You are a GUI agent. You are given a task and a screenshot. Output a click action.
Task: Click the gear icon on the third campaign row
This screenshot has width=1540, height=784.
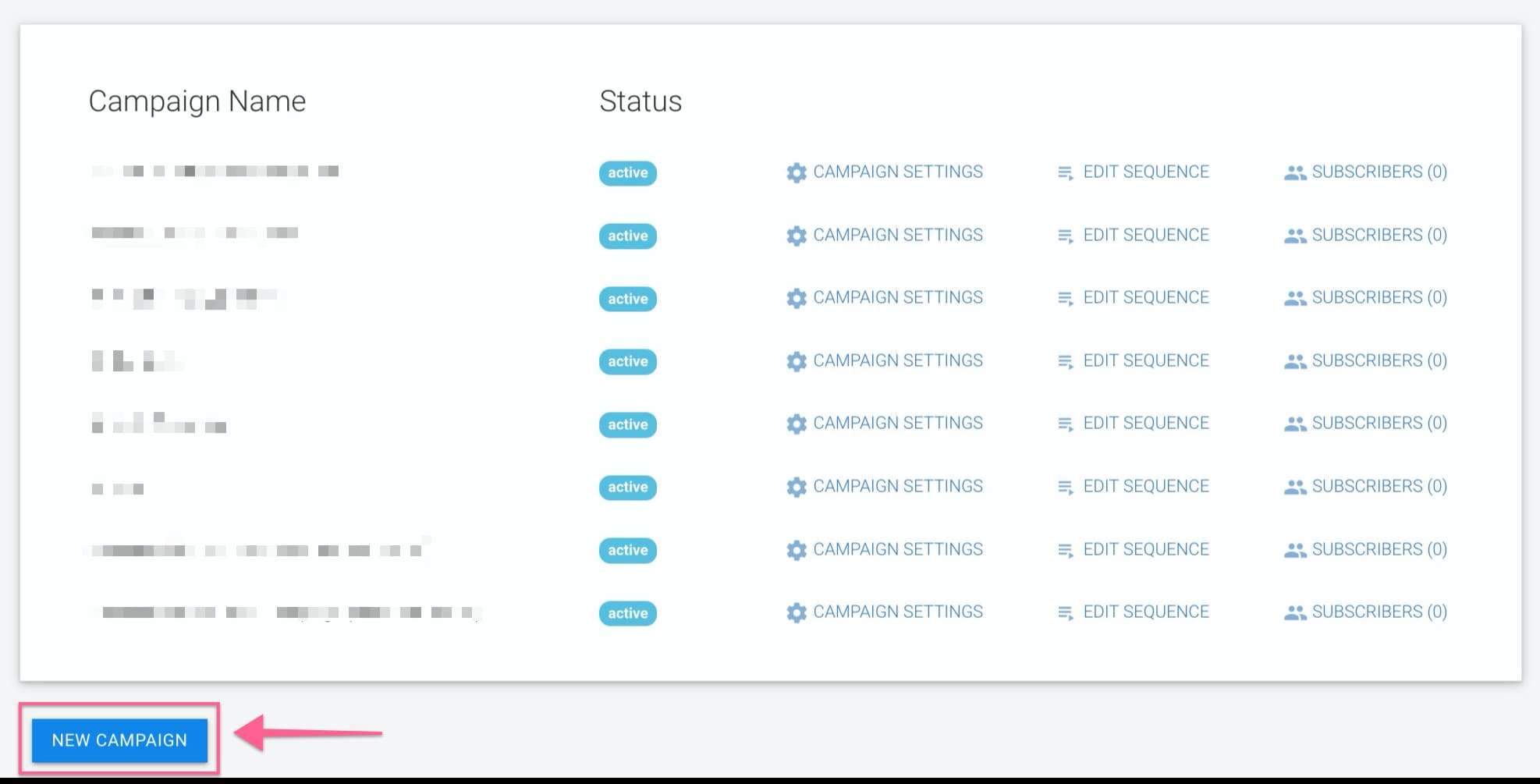point(797,298)
